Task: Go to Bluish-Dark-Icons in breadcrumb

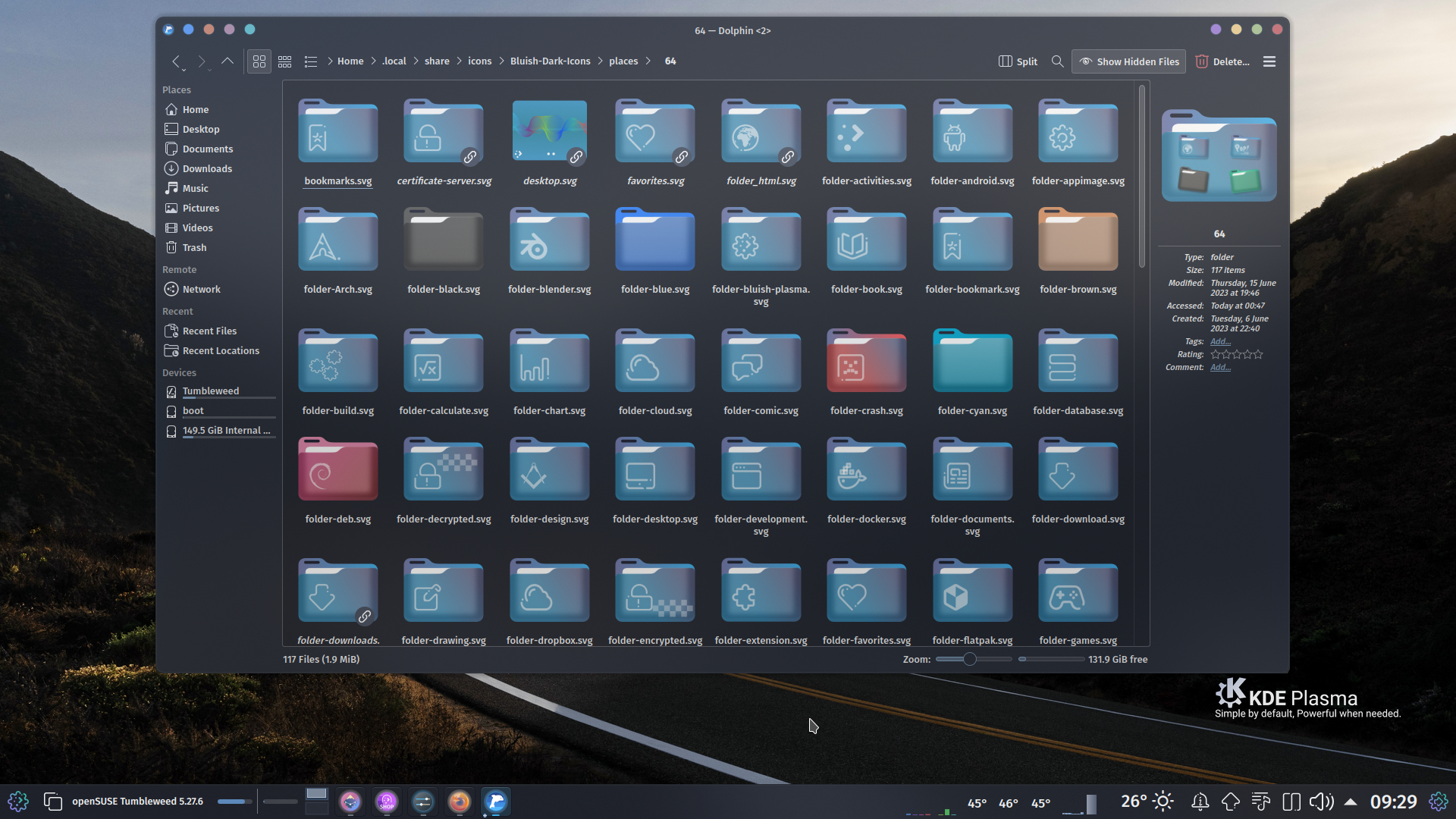Action: tap(550, 61)
